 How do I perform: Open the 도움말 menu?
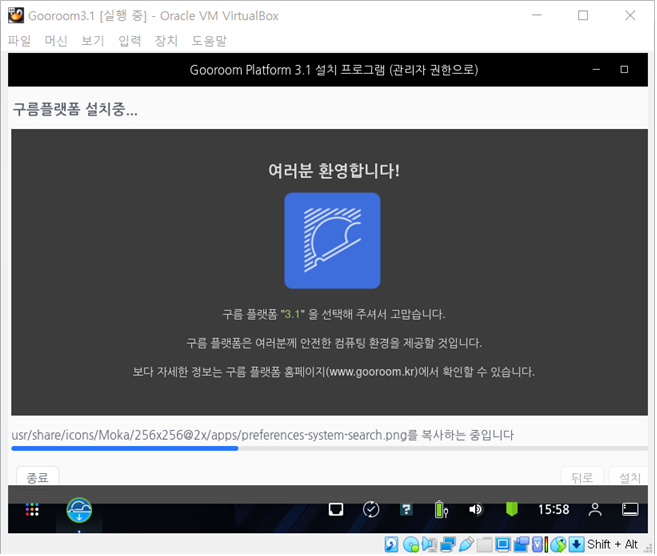pyautogui.click(x=209, y=41)
